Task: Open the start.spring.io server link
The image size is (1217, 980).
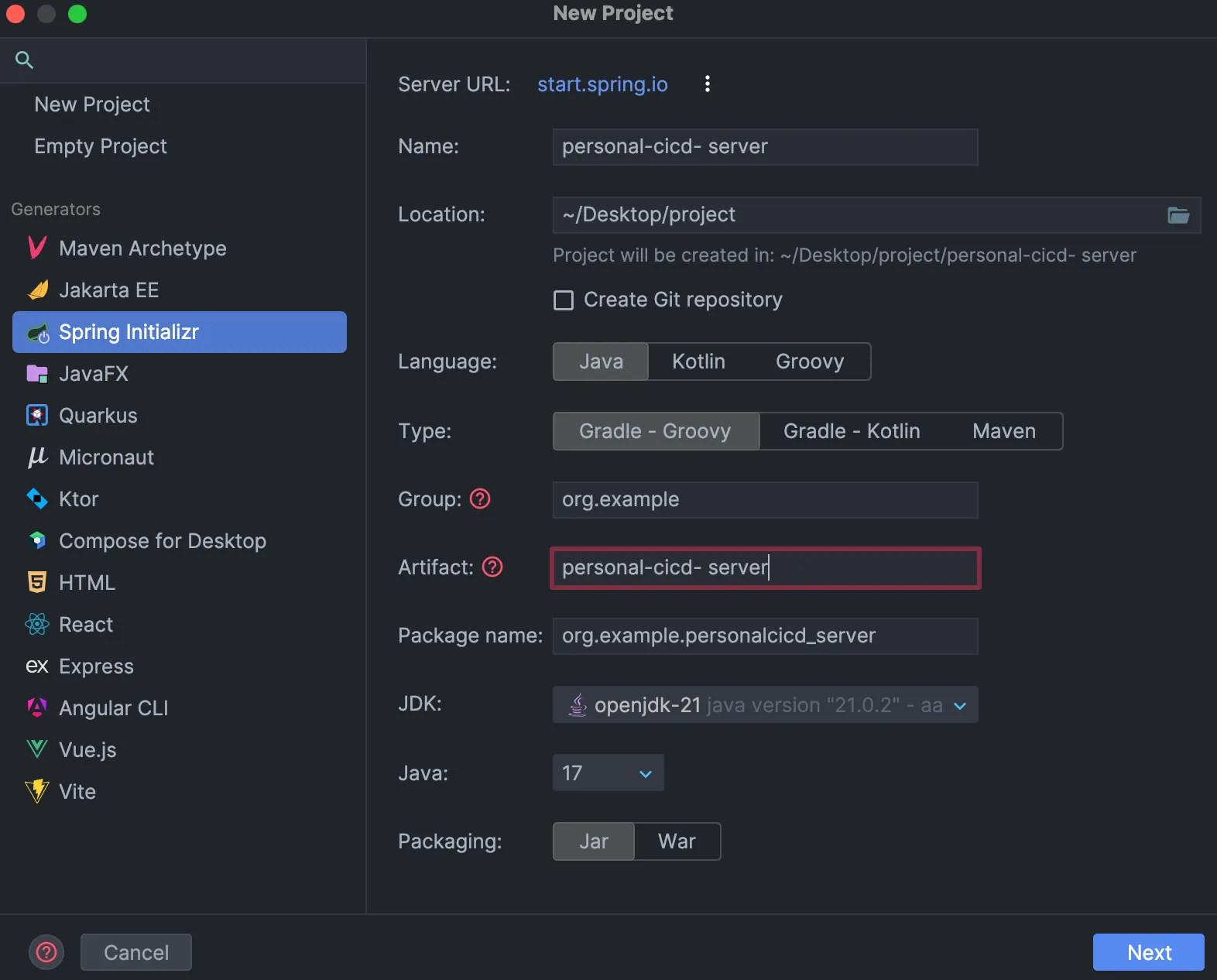Action: [x=602, y=84]
